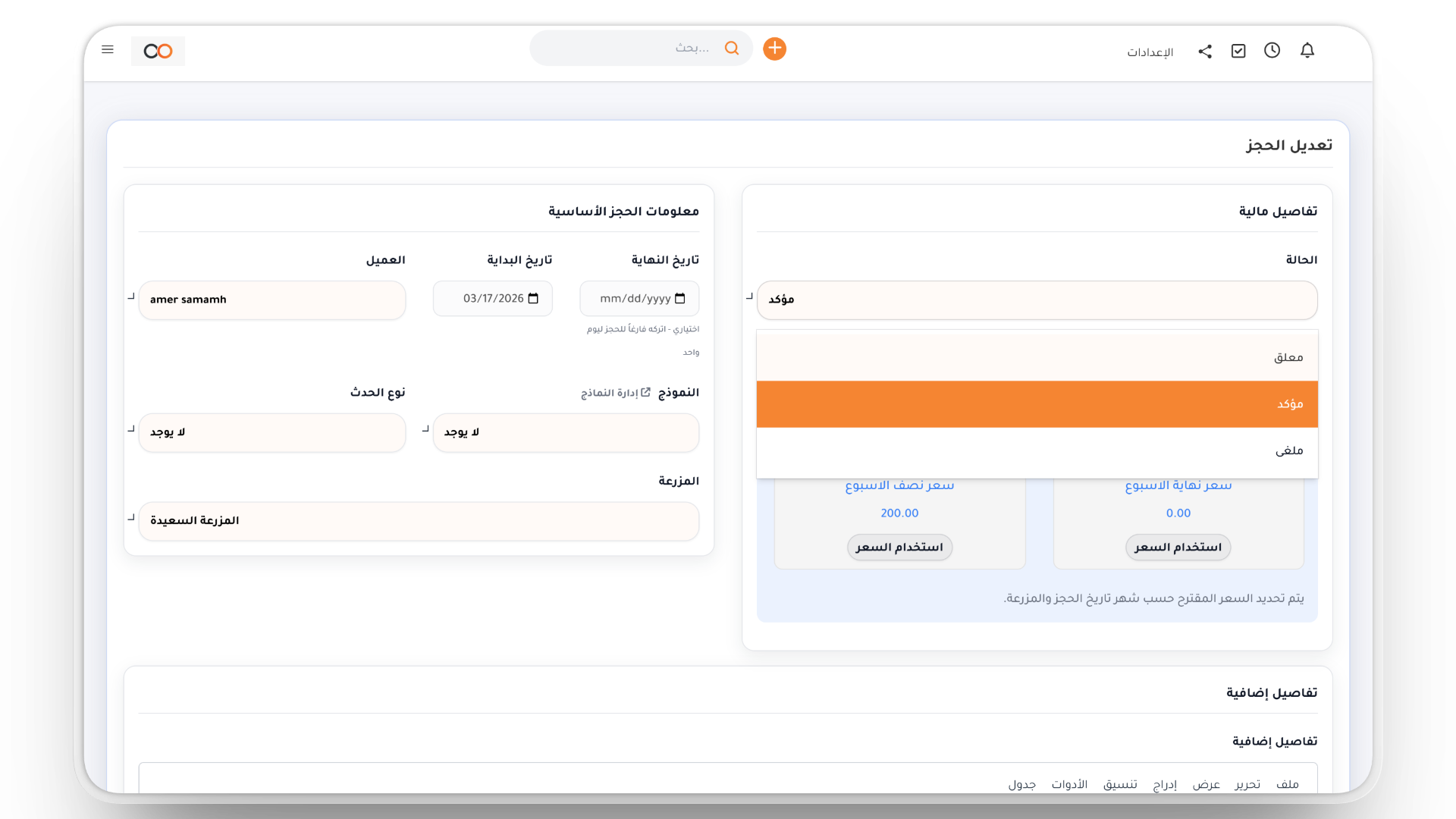Click external link icon beside إدارة النماذج
The width and height of the screenshot is (1456, 819).
(x=645, y=392)
